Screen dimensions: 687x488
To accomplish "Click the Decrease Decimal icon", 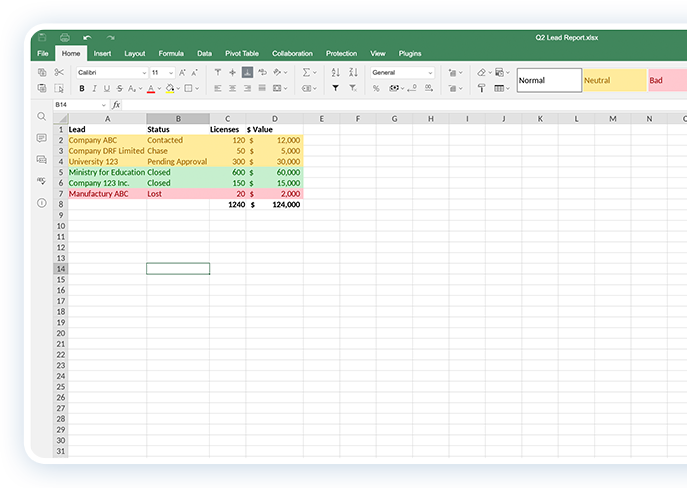I will 412,88.
